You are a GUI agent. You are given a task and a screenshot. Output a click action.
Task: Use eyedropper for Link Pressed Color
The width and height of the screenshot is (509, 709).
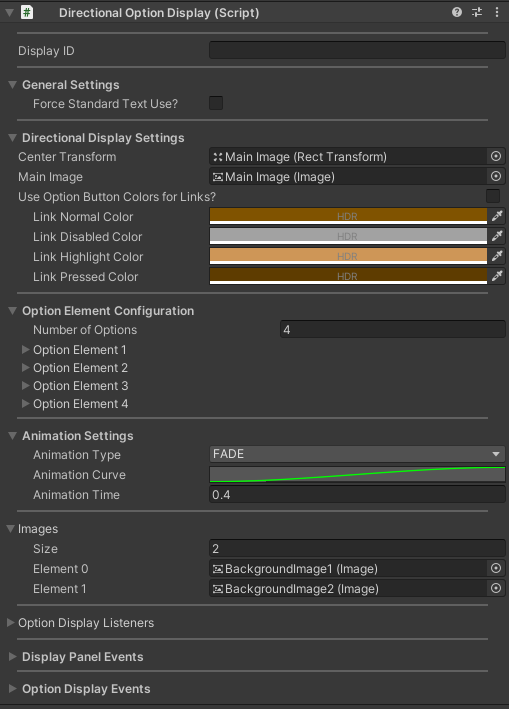(497, 276)
